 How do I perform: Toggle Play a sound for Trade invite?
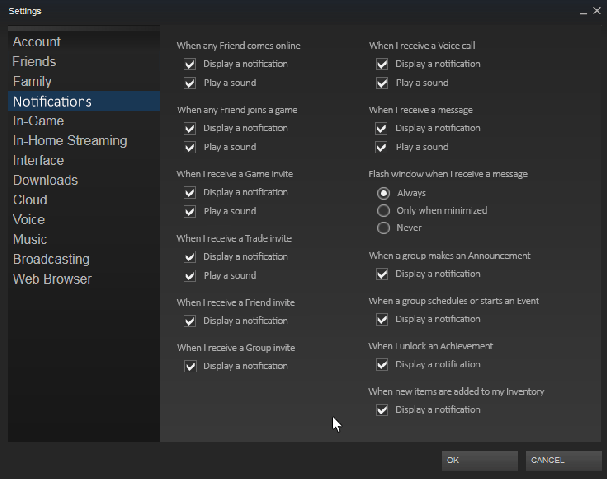tap(190, 275)
